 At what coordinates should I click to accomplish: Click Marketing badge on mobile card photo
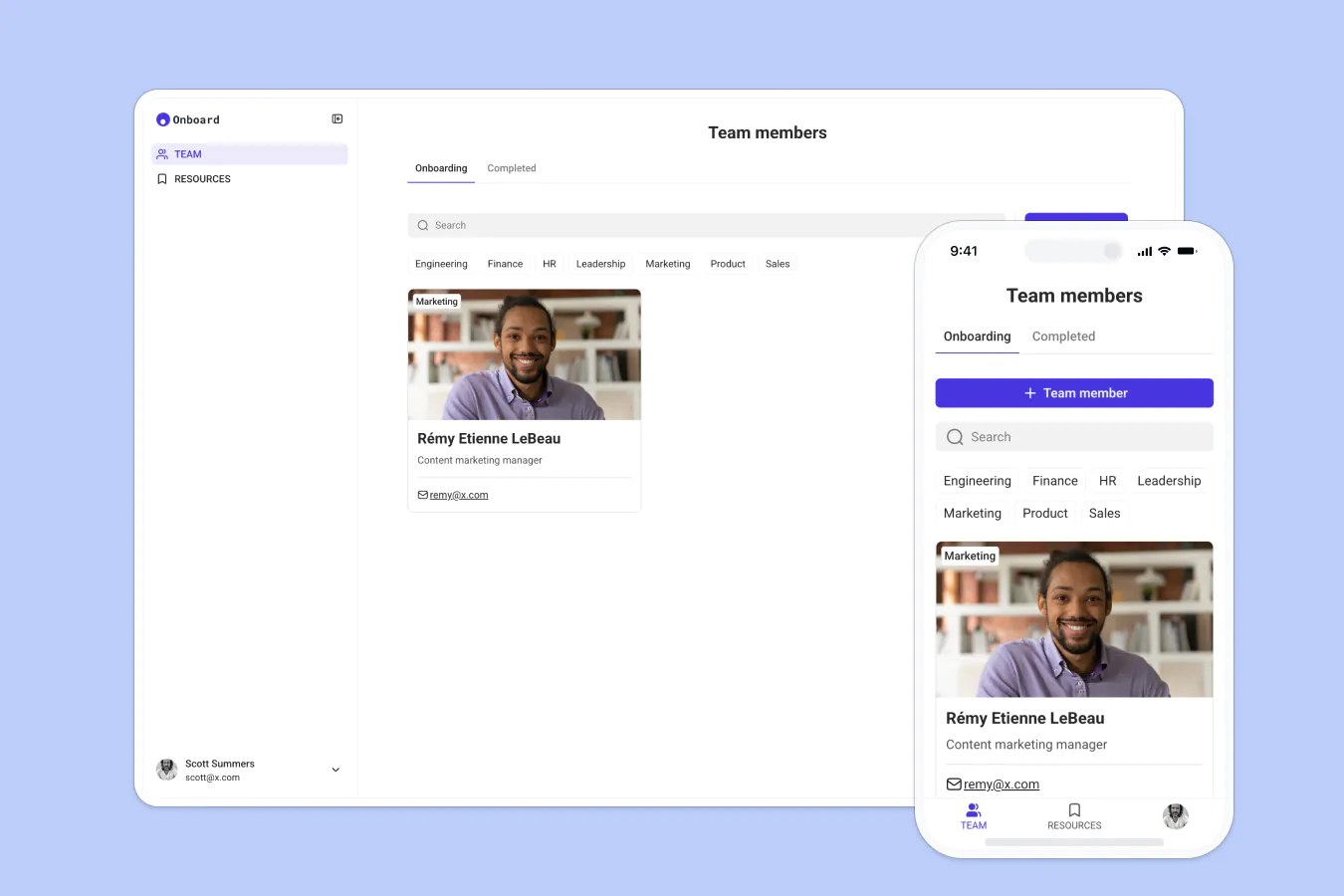[970, 557]
